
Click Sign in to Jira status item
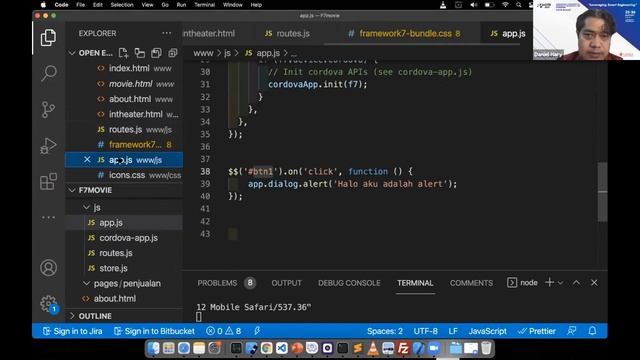coord(73,331)
